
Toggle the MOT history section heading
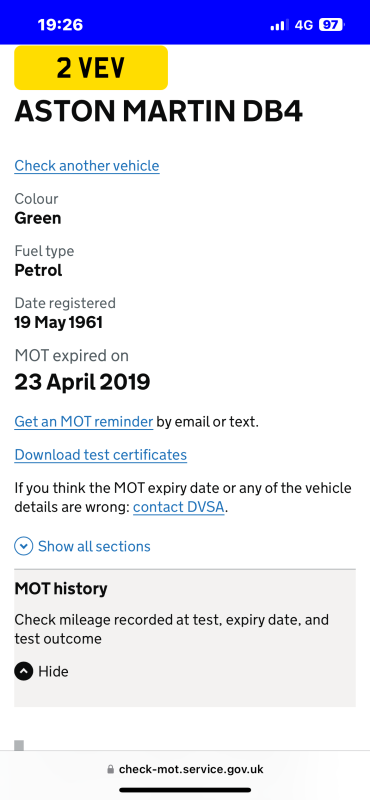pos(61,589)
